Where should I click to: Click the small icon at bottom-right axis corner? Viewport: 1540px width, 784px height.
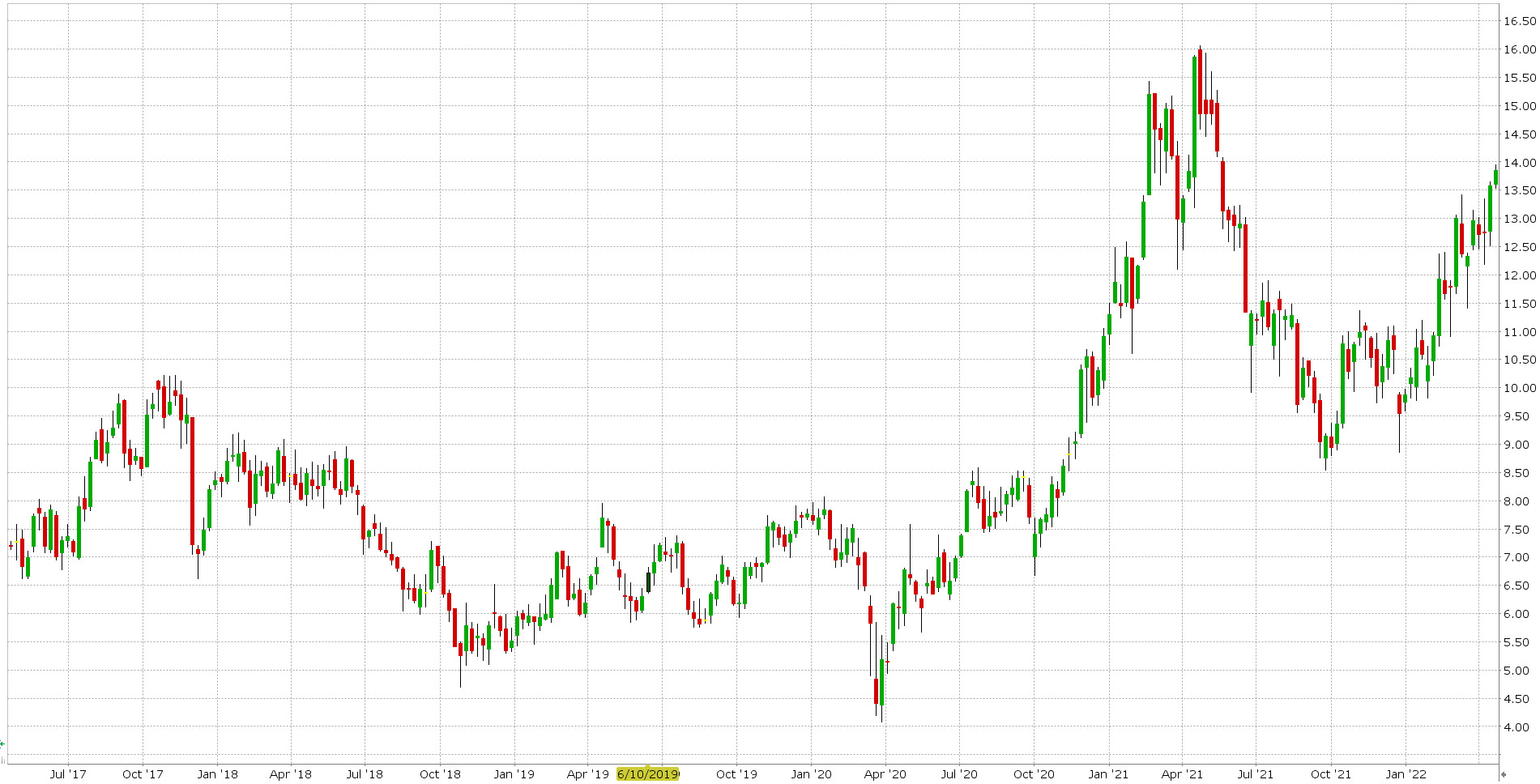click(x=1504, y=775)
